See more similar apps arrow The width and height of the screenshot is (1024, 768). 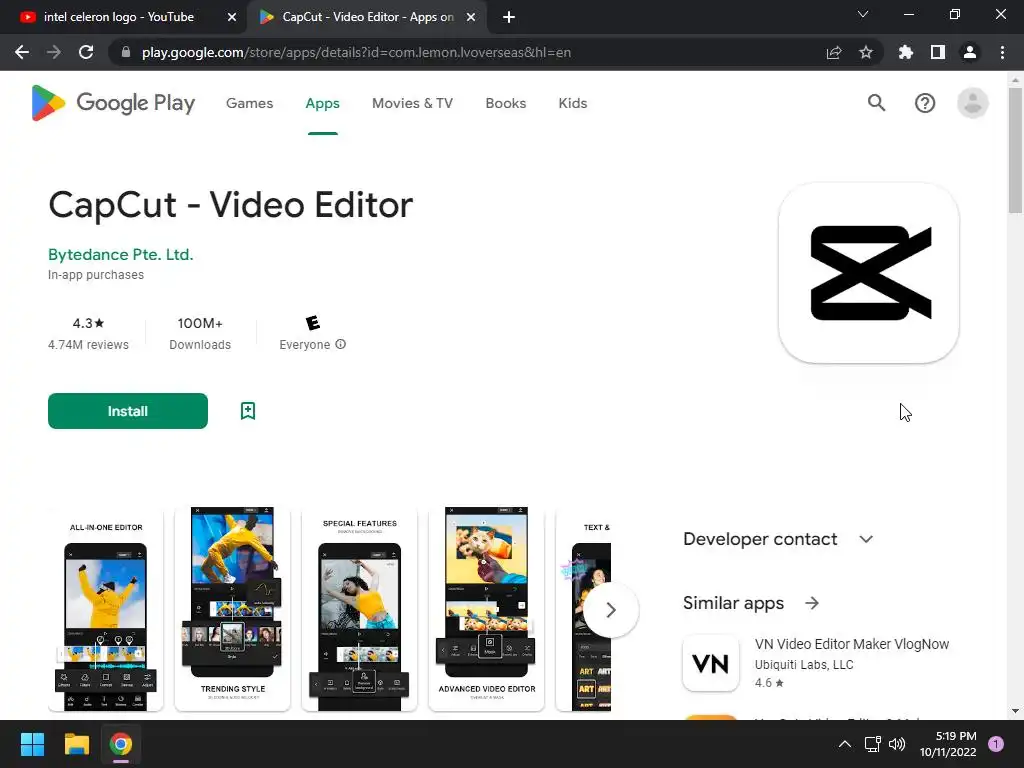coord(812,603)
